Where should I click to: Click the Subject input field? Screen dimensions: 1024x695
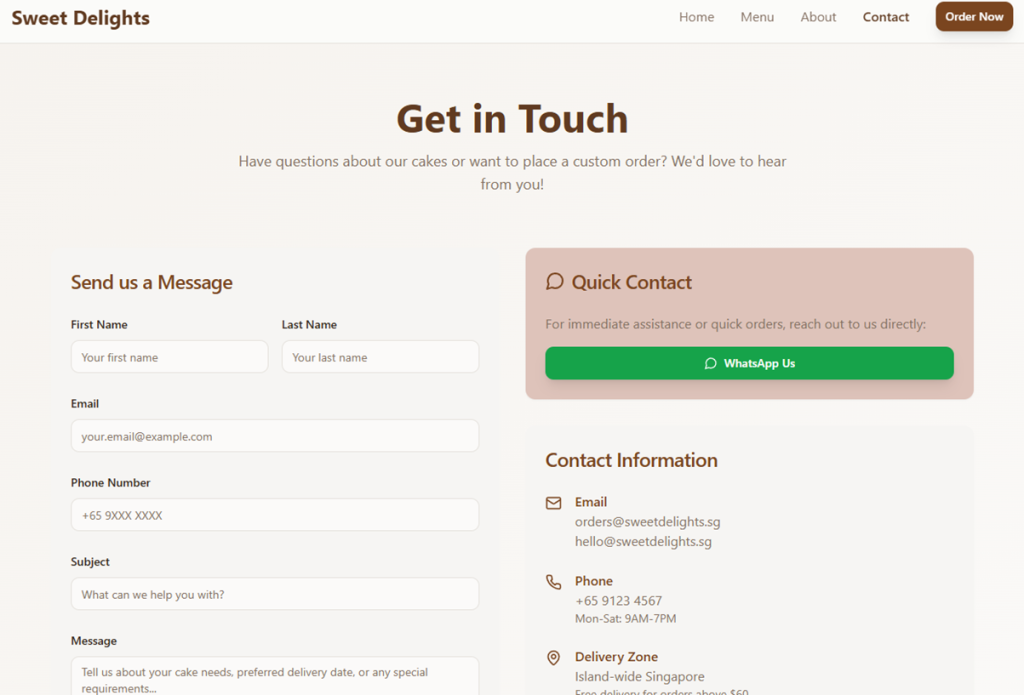tap(275, 594)
